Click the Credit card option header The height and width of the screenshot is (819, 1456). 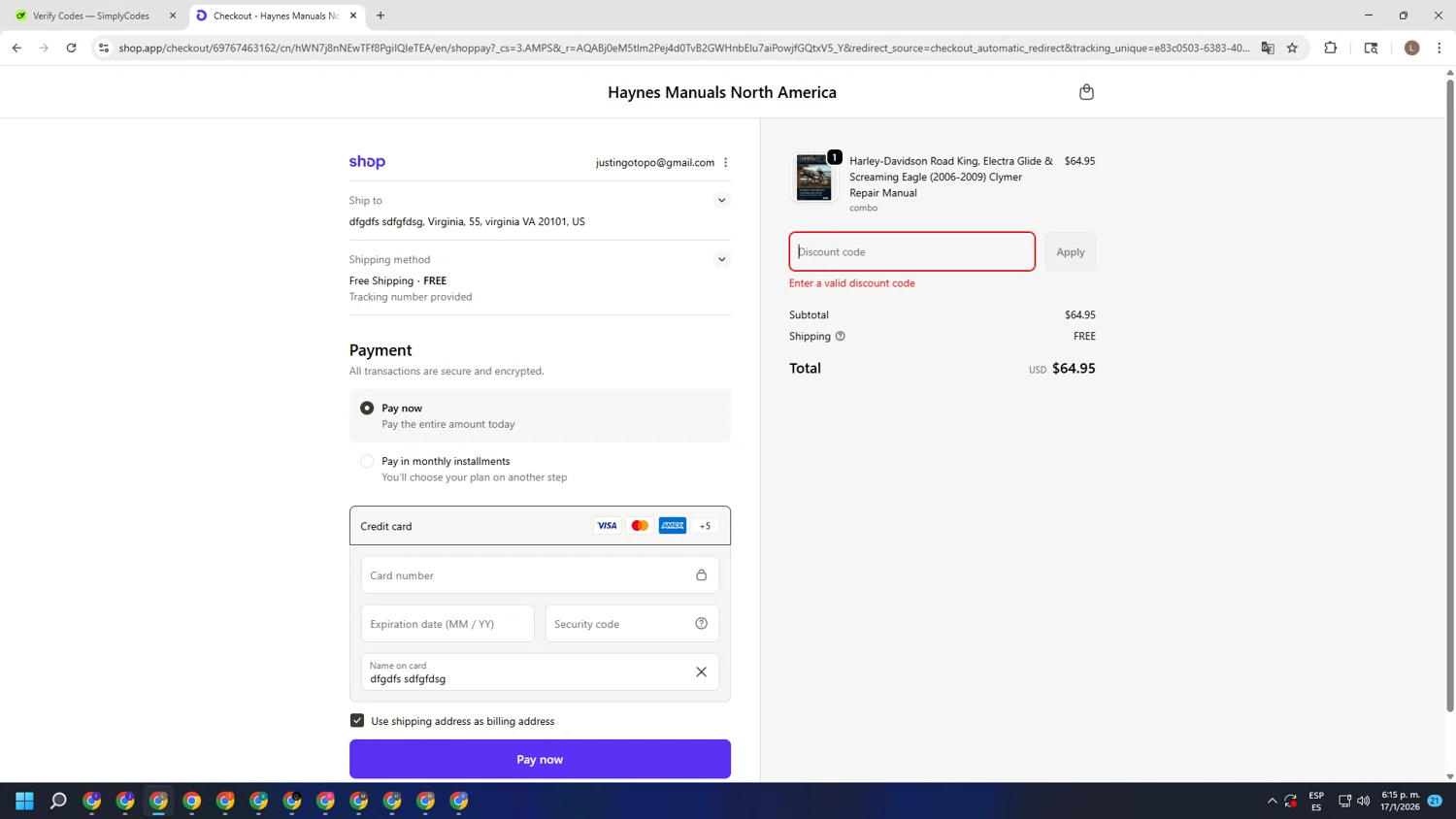(x=540, y=526)
